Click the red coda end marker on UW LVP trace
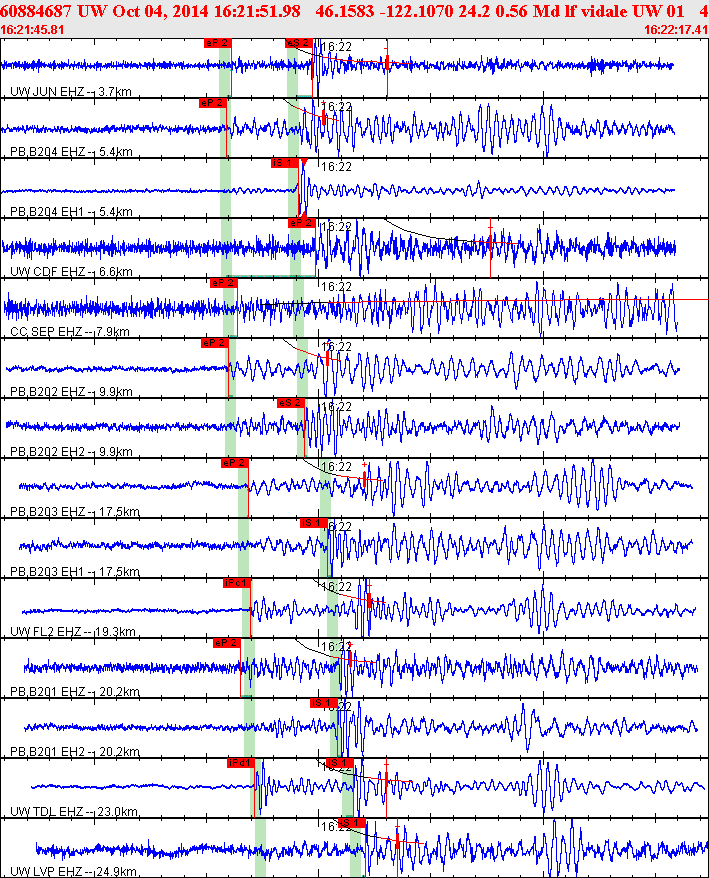The image size is (709, 878). (x=397, y=840)
